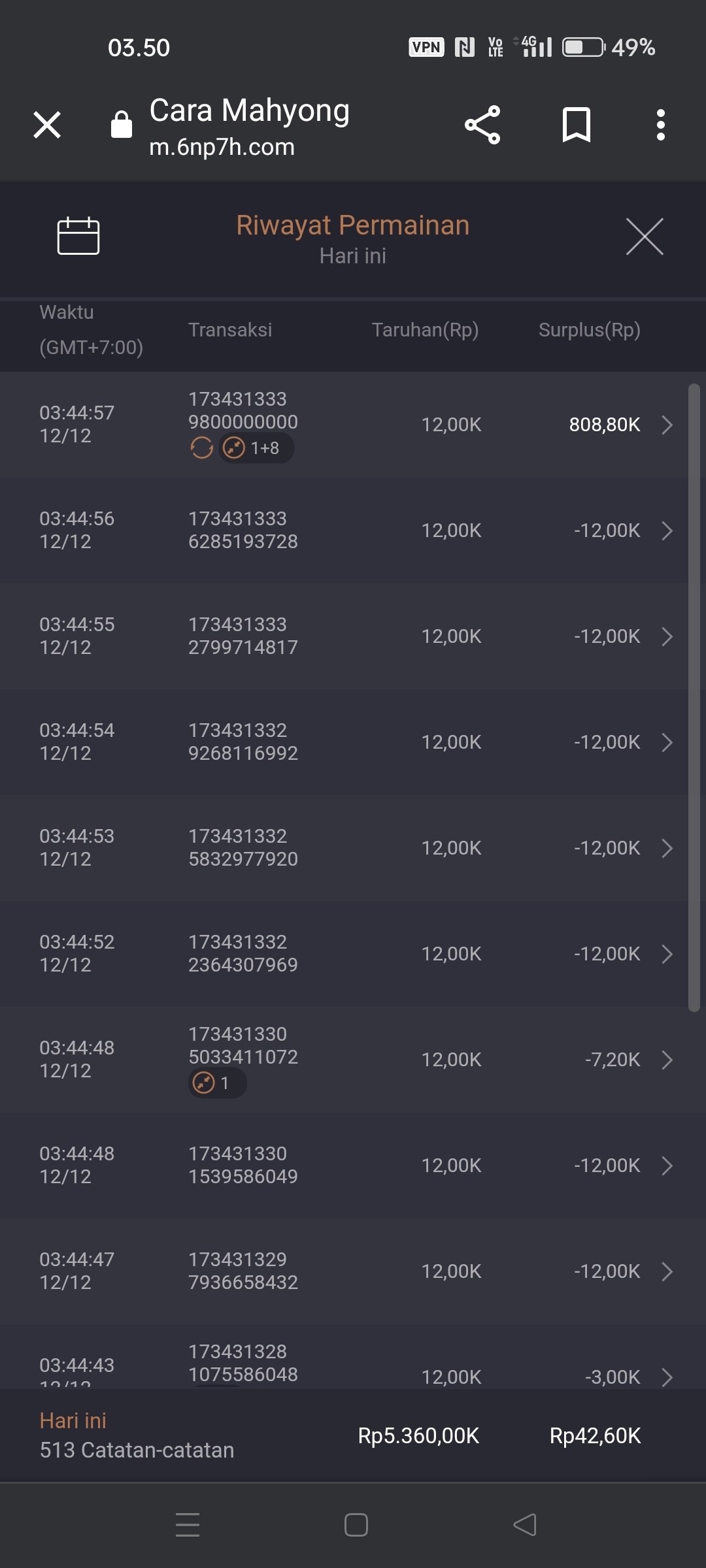
Task: Tap the badge labeled 1 on 03:44:48 entry
Action: pyautogui.click(x=217, y=1083)
